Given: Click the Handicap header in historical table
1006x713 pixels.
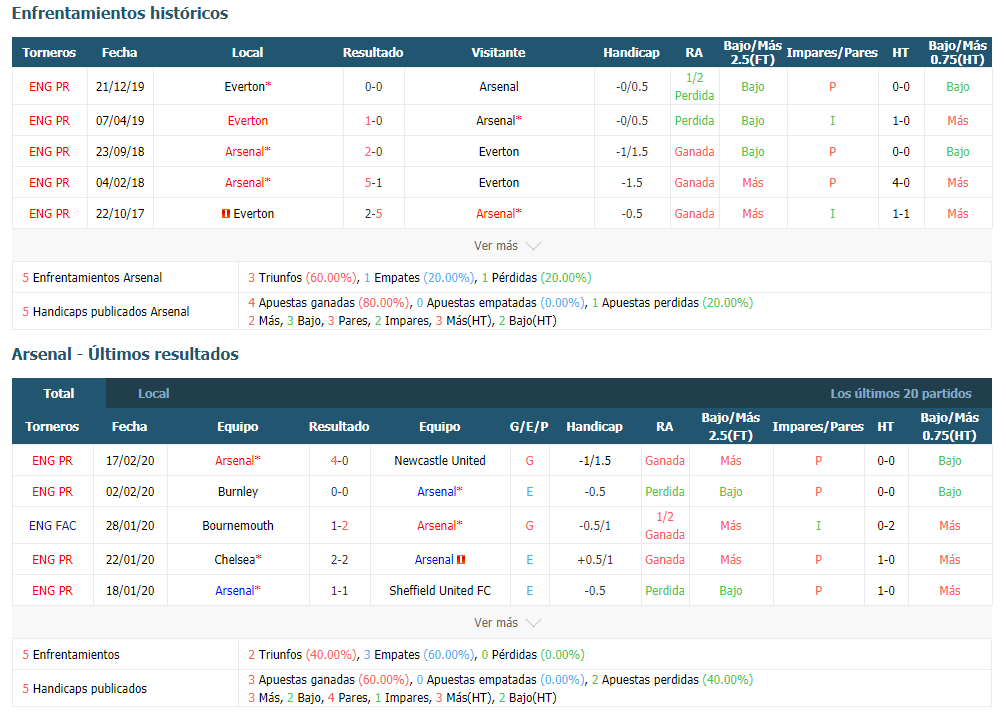Looking at the screenshot, I should click(x=631, y=53).
